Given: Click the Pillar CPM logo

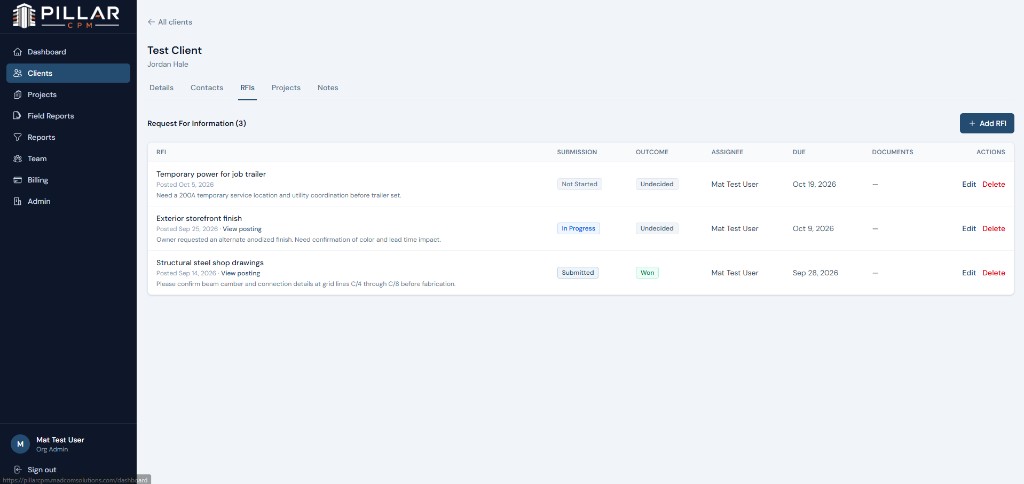Looking at the screenshot, I should click(x=66, y=16).
